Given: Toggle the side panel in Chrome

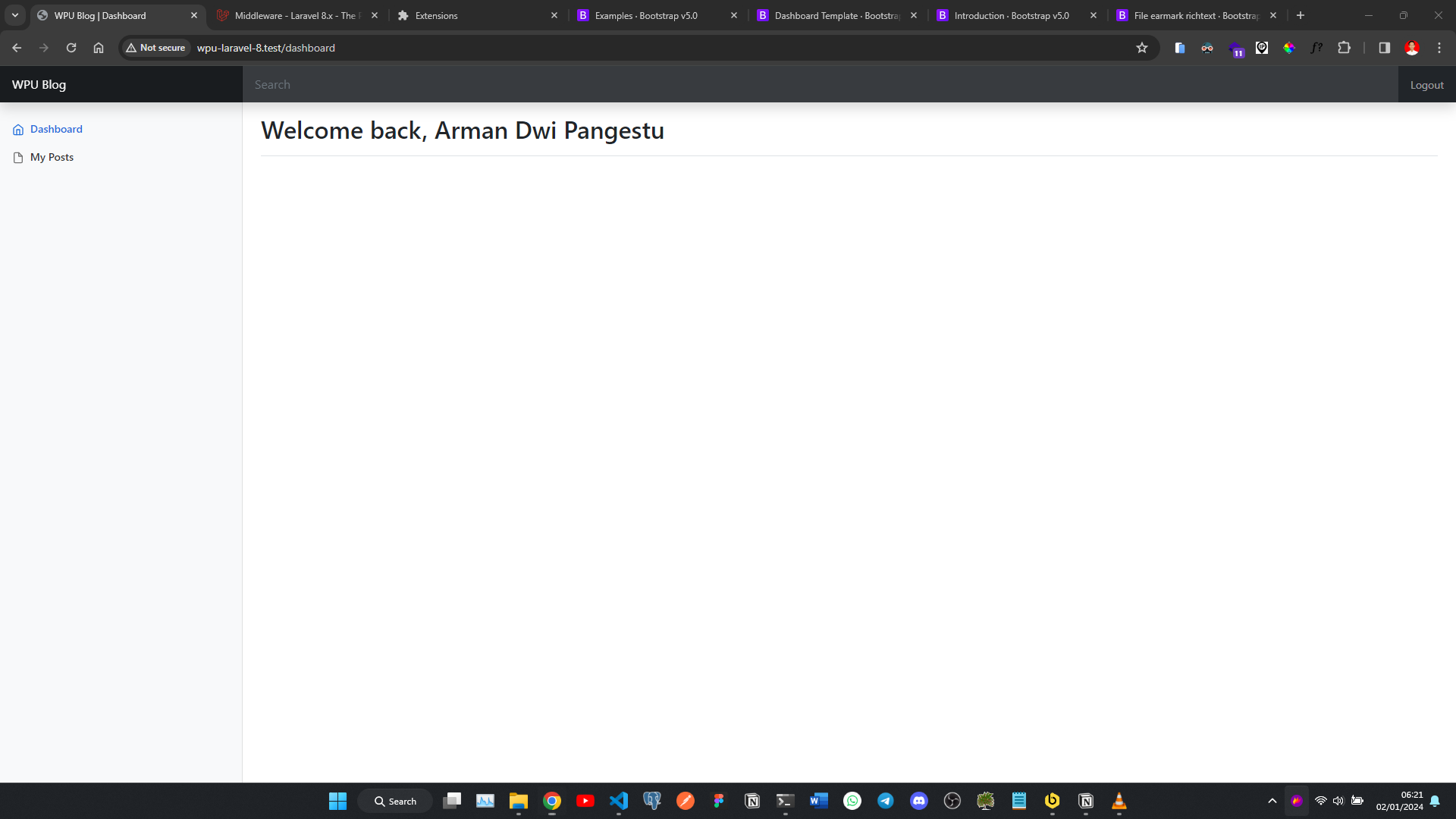Looking at the screenshot, I should 1384,48.
